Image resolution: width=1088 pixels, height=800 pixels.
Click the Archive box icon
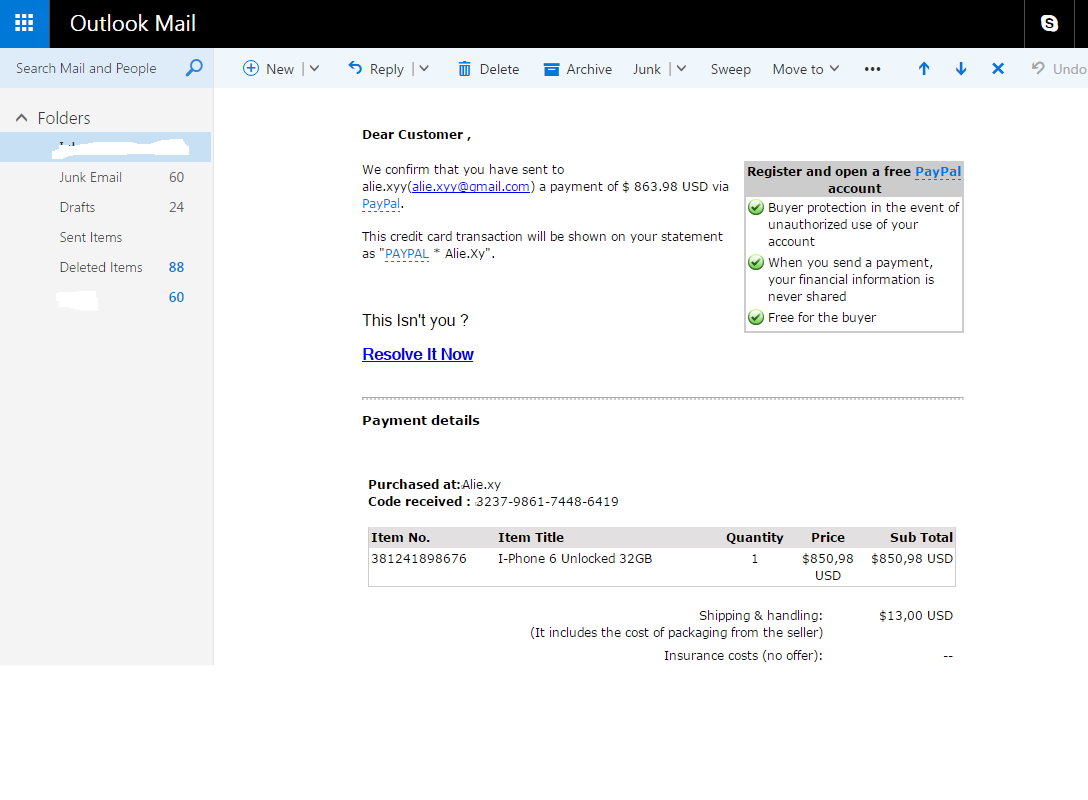551,69
